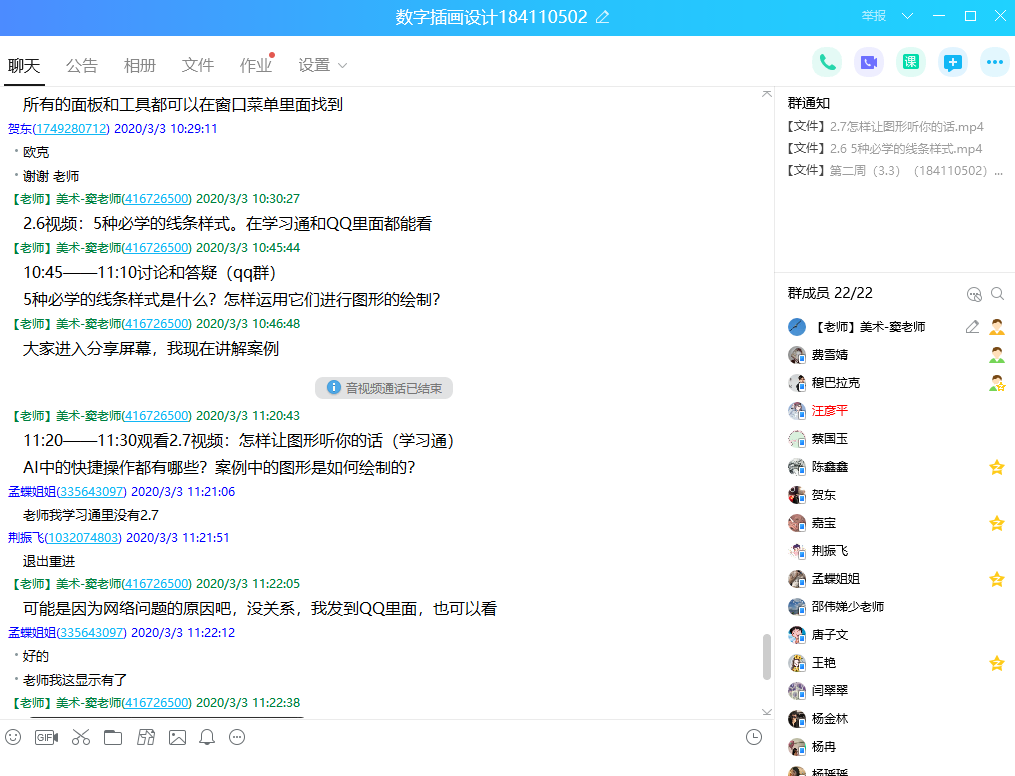Viewport: 1015px width, 776px height.
Task: Search group members with magnifier icon
Action: (x=997, y=293)
